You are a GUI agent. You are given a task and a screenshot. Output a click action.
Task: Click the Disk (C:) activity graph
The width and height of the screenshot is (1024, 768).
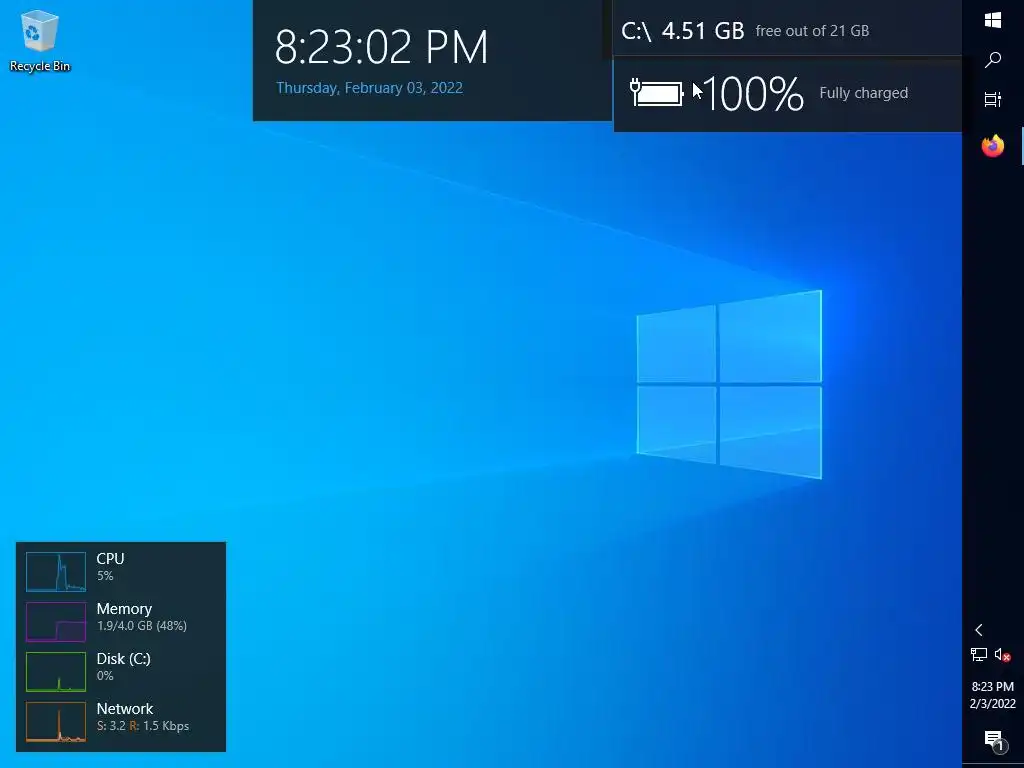point(56,671)
